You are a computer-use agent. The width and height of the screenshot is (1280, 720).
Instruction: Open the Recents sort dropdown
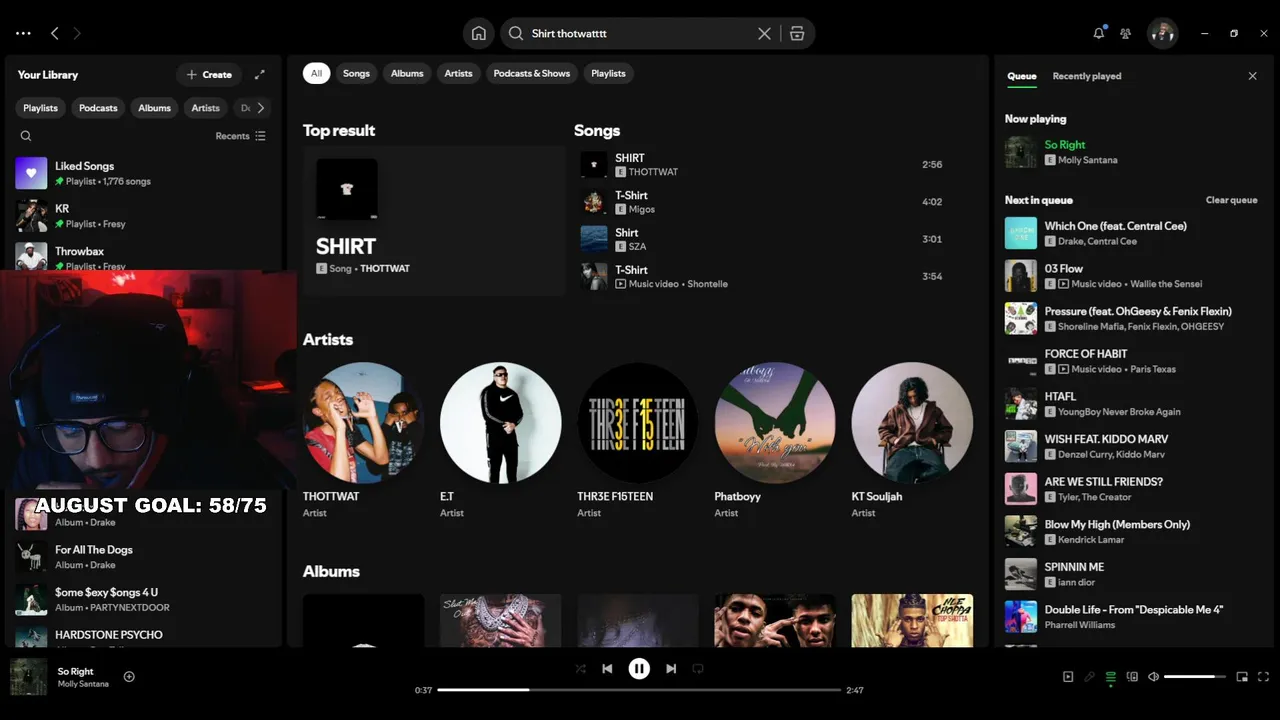241,136
